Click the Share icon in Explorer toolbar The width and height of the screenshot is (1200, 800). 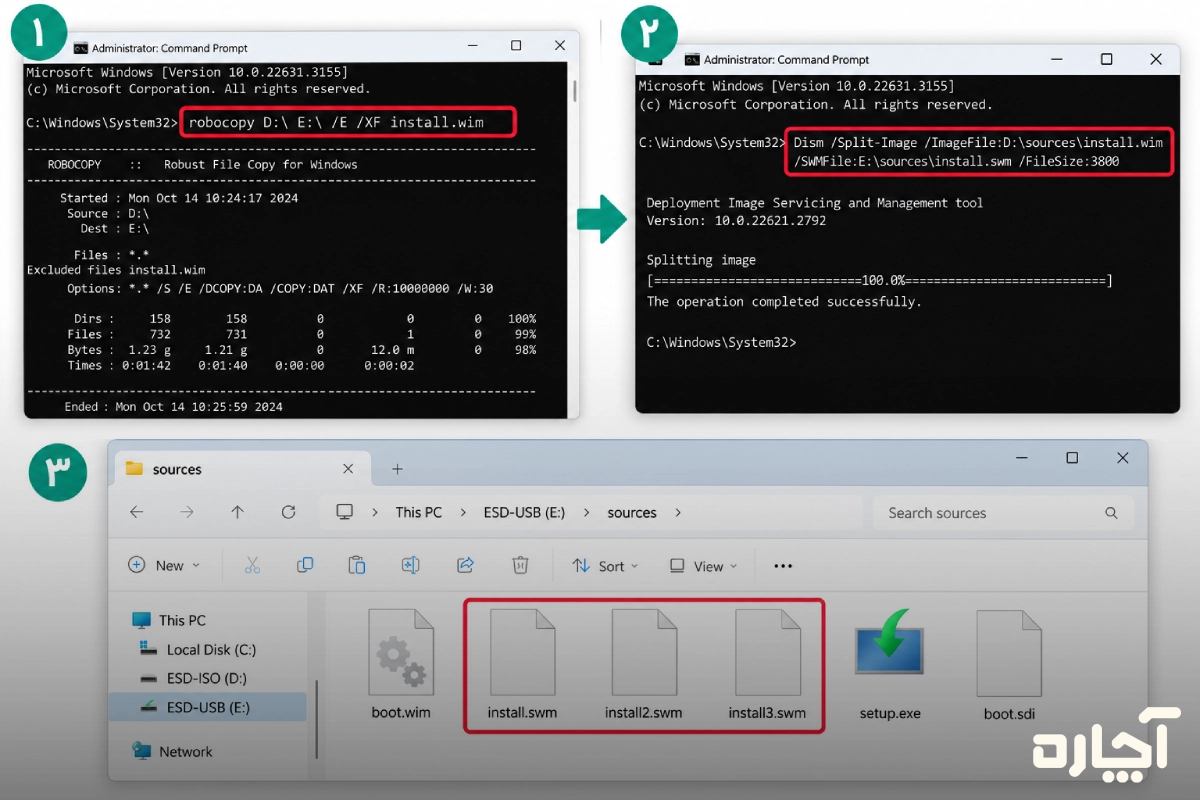465,565
